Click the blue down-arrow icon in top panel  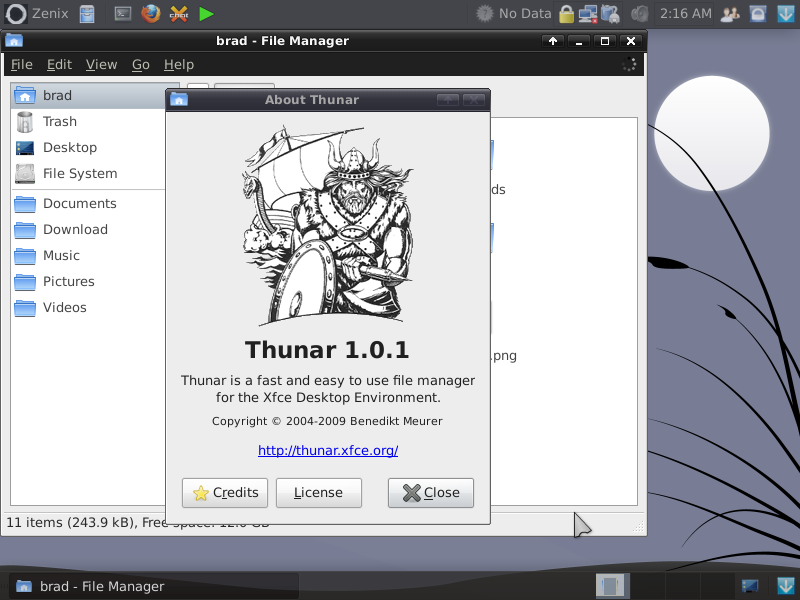(786, 14)
